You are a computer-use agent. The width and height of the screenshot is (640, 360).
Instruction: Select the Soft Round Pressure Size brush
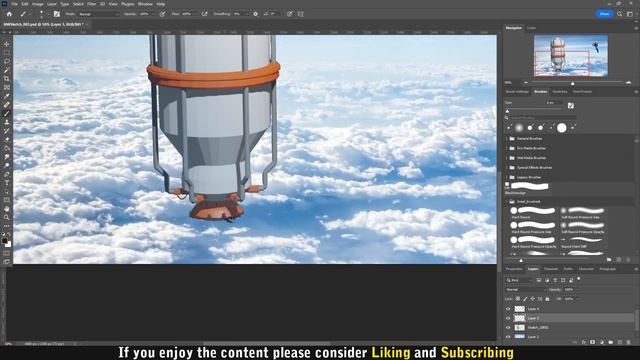click(582, 212)
